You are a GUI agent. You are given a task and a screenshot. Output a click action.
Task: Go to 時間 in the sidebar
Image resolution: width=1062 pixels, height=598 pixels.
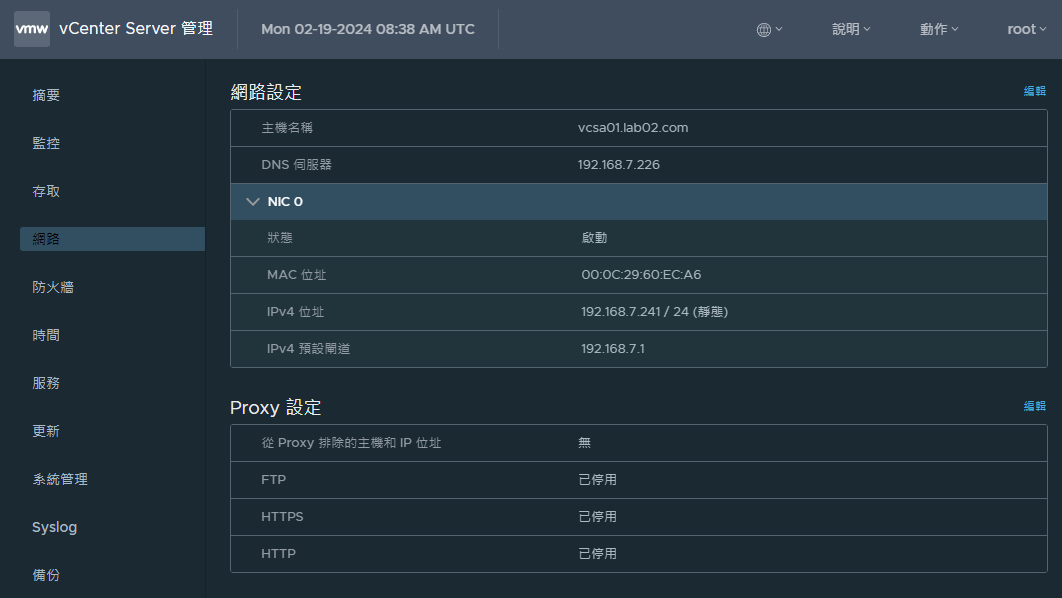pos(46,335)
